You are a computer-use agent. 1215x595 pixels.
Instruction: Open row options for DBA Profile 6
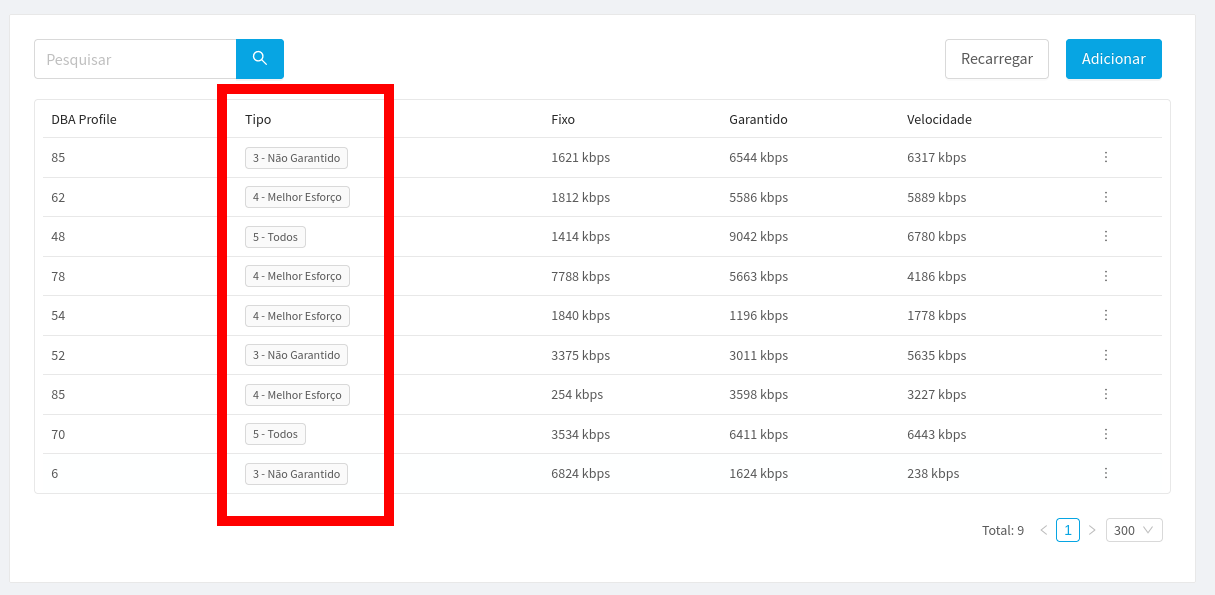(1106, 473)
